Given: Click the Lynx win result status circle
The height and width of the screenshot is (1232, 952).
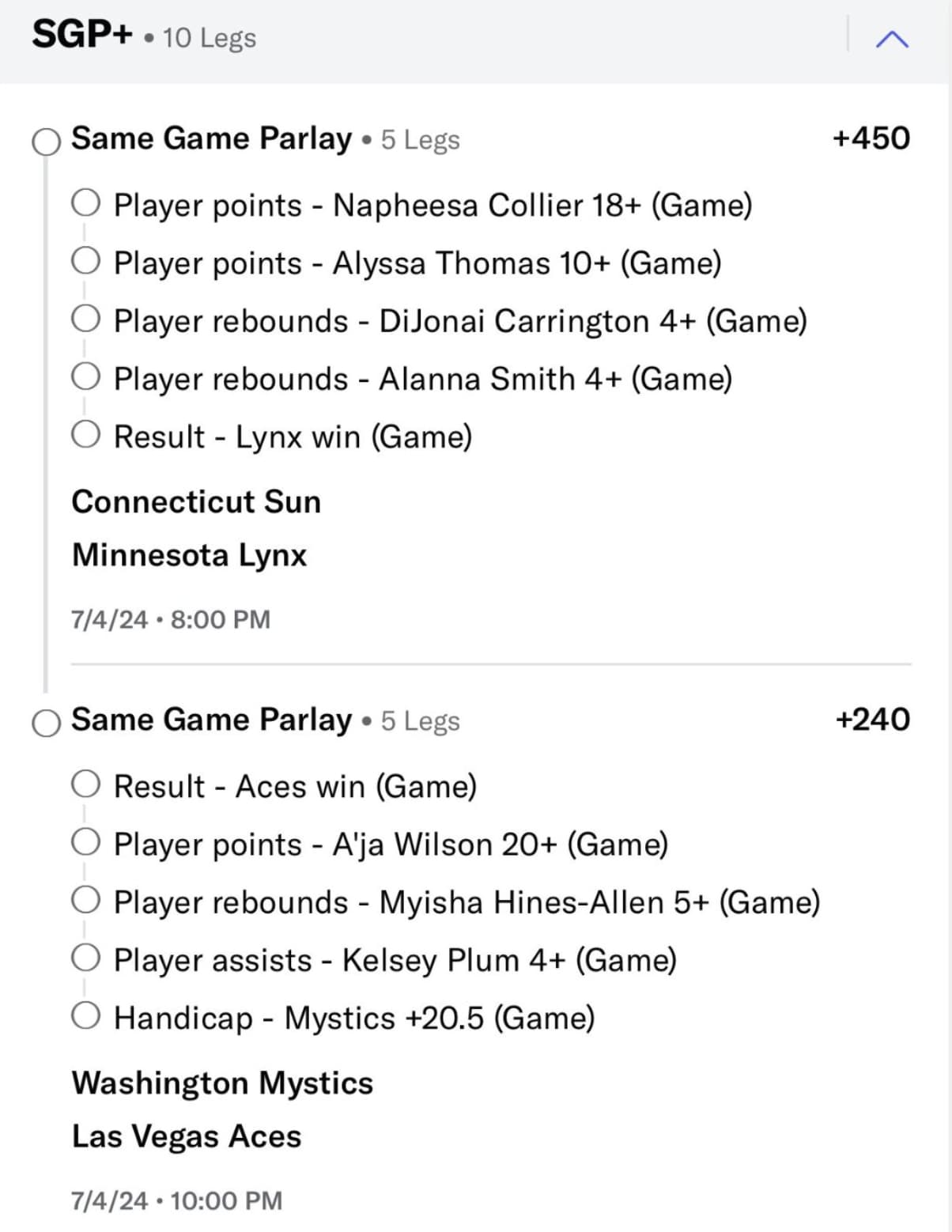Looking at the screenshot, I should point(85,434).
